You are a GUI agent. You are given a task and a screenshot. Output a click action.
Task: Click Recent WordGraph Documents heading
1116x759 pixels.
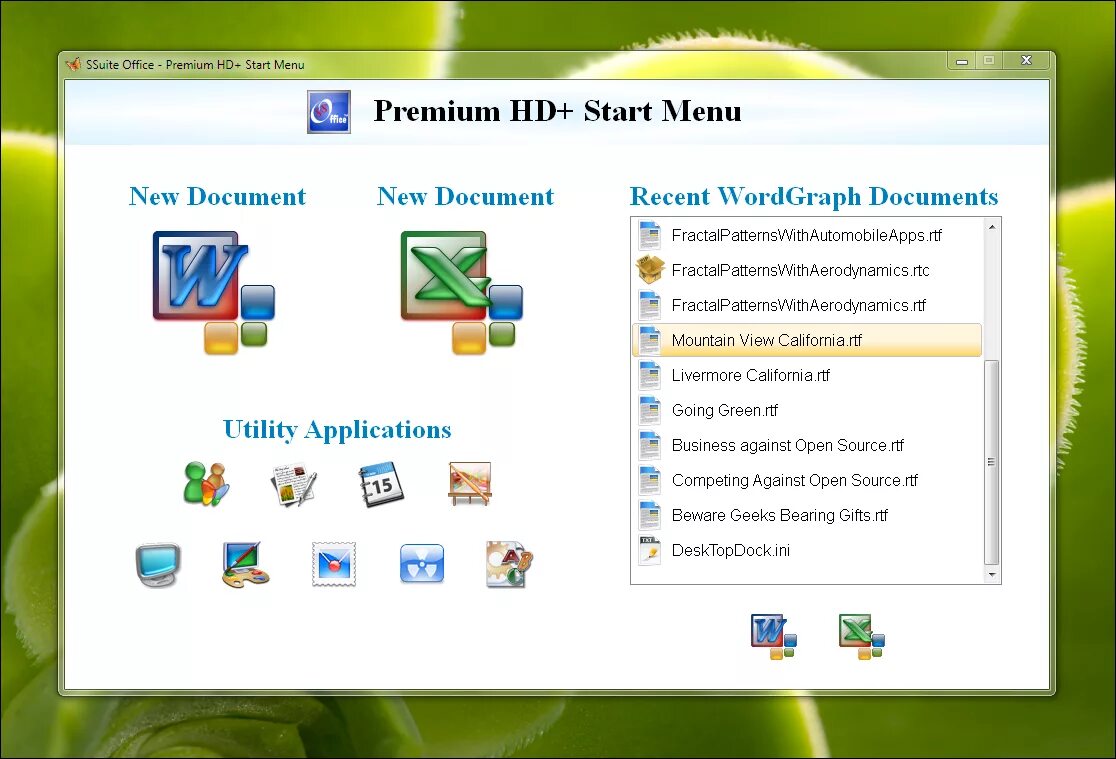[814, 197]
